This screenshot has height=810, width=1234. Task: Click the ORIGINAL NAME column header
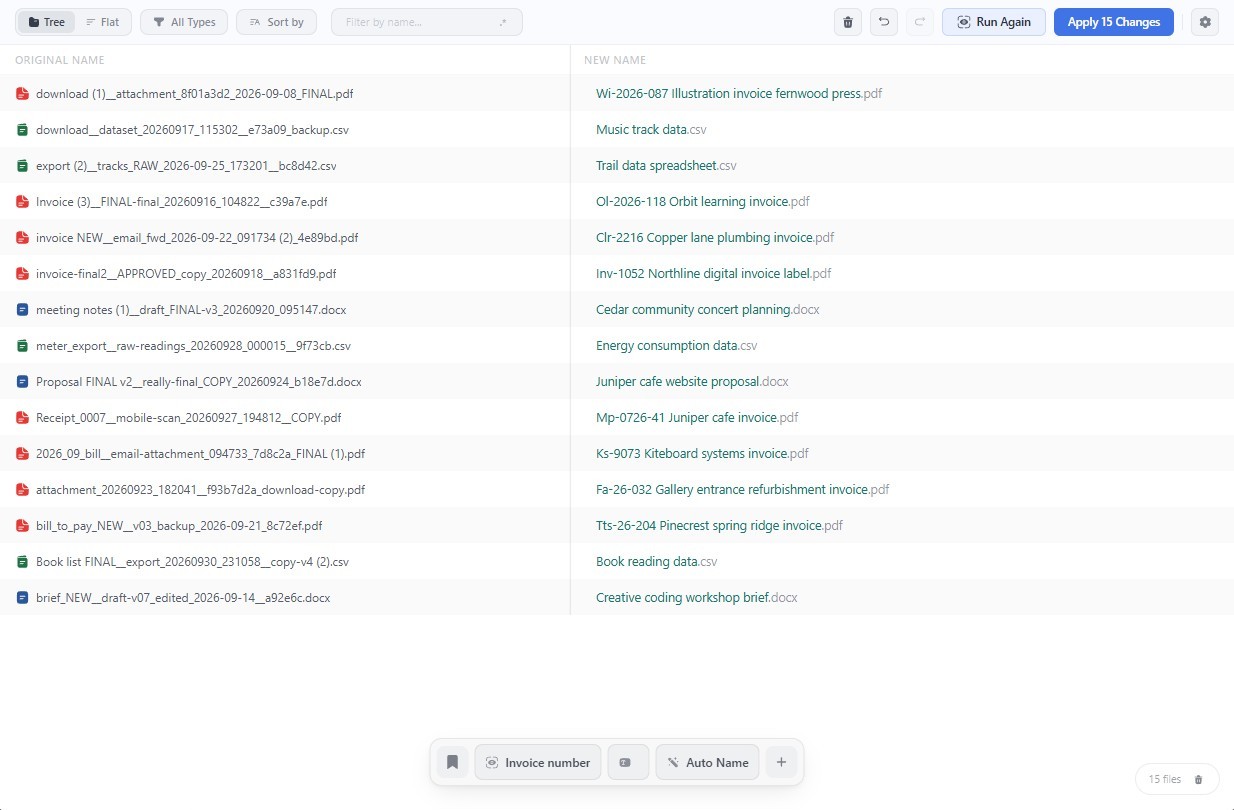pos(60,60)
